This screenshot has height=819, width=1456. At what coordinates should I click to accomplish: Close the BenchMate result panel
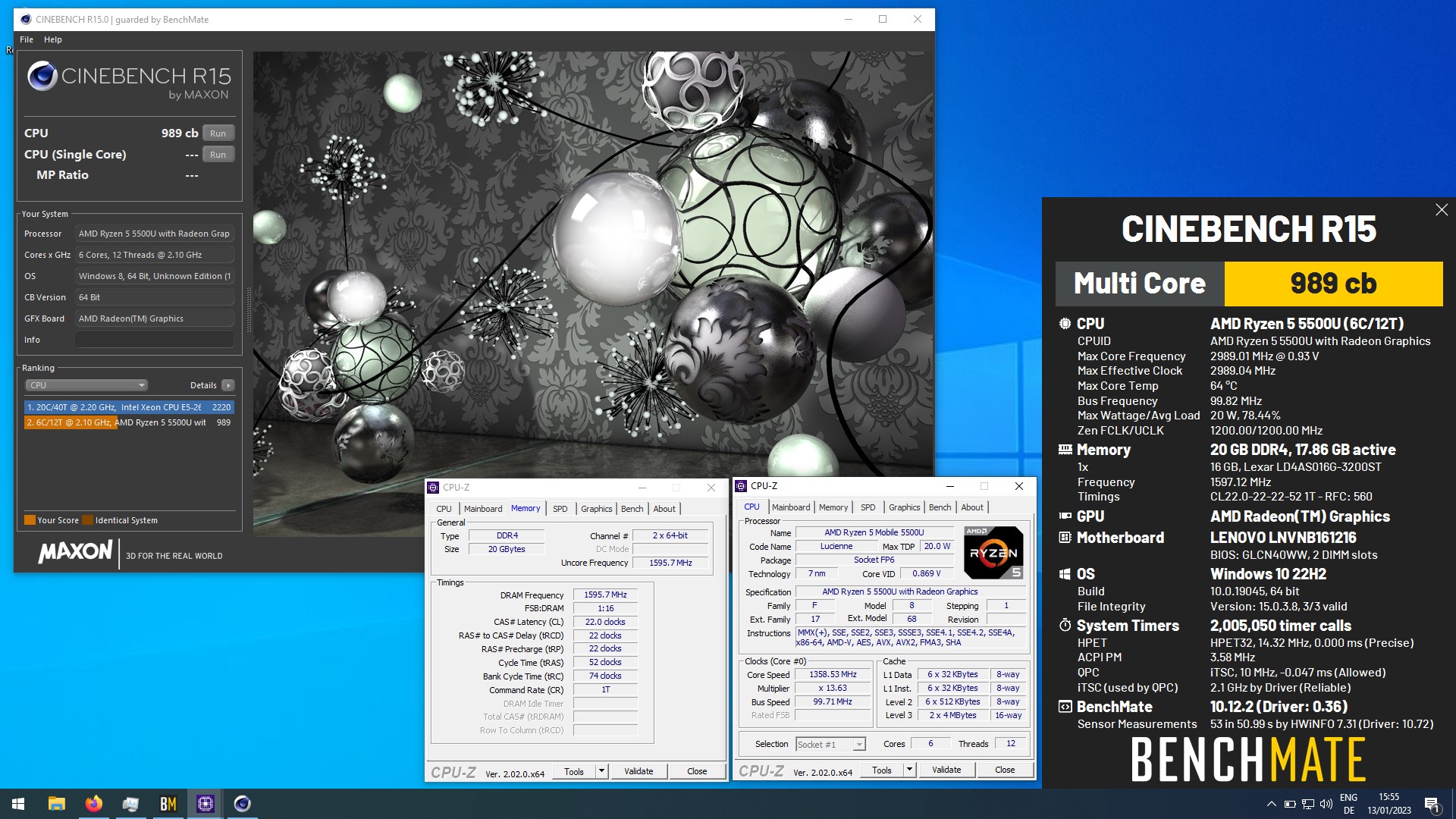click(1442, 210)
